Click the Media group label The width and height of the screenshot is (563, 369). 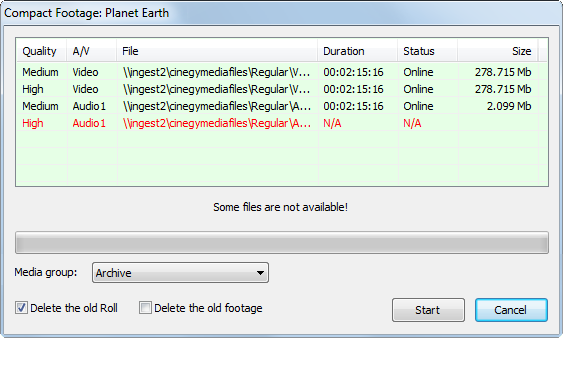coord(46,272)
